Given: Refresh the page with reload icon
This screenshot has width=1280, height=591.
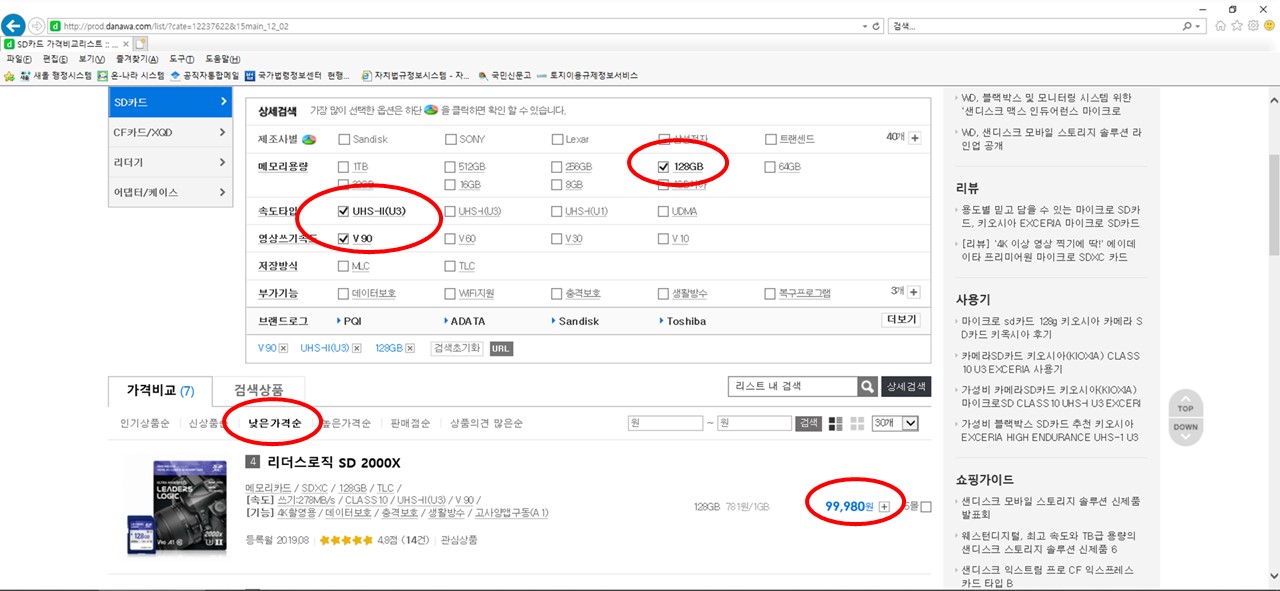Looking at the screenshot, I should point(877,25).
